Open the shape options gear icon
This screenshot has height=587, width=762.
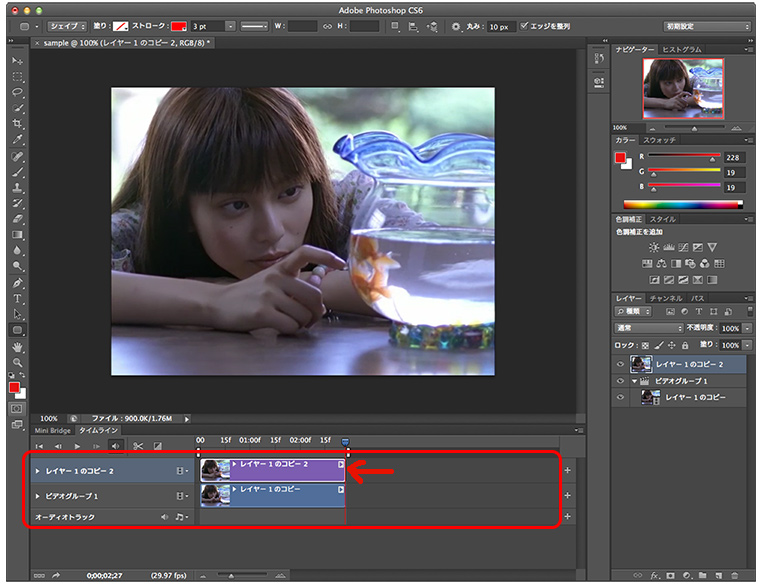(x=455, y=26)
